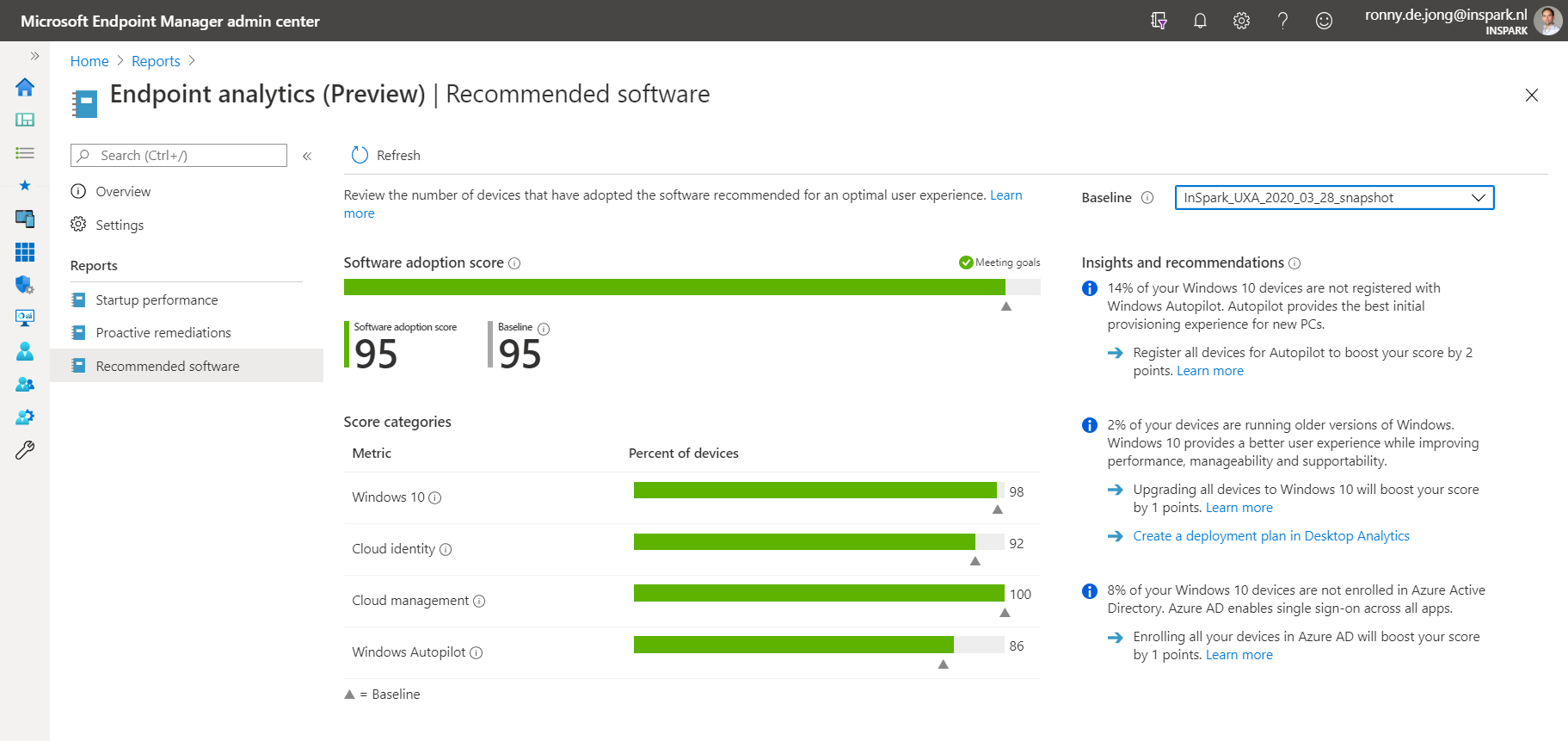Open the Users icon in left sidebar
The height and width of the screenshot is (741, 1568).
25,351
